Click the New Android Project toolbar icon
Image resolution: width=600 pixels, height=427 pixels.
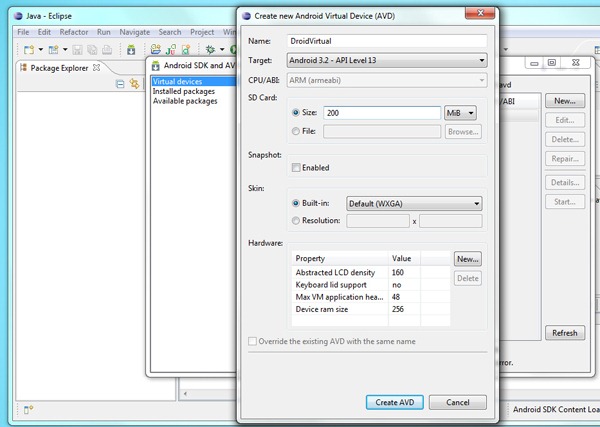[155, 49]
